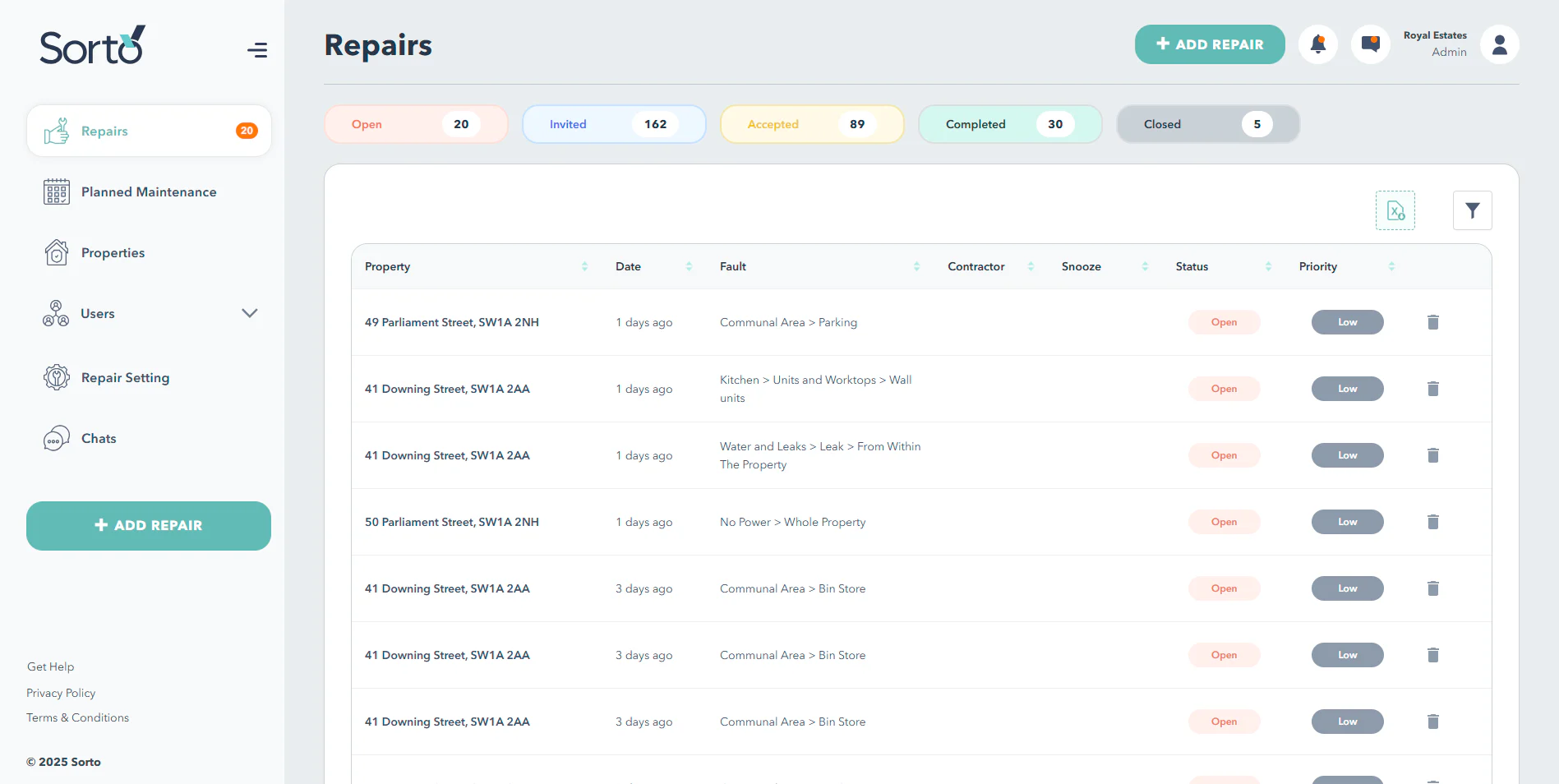Select No Power > Whole Property fault
The height and width of the screenshot is (784, 1559).
point(792,522)
